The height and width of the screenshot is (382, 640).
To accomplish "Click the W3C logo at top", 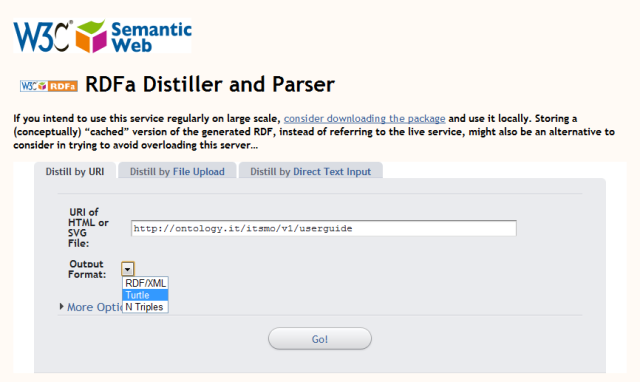I will pos(43,36).
